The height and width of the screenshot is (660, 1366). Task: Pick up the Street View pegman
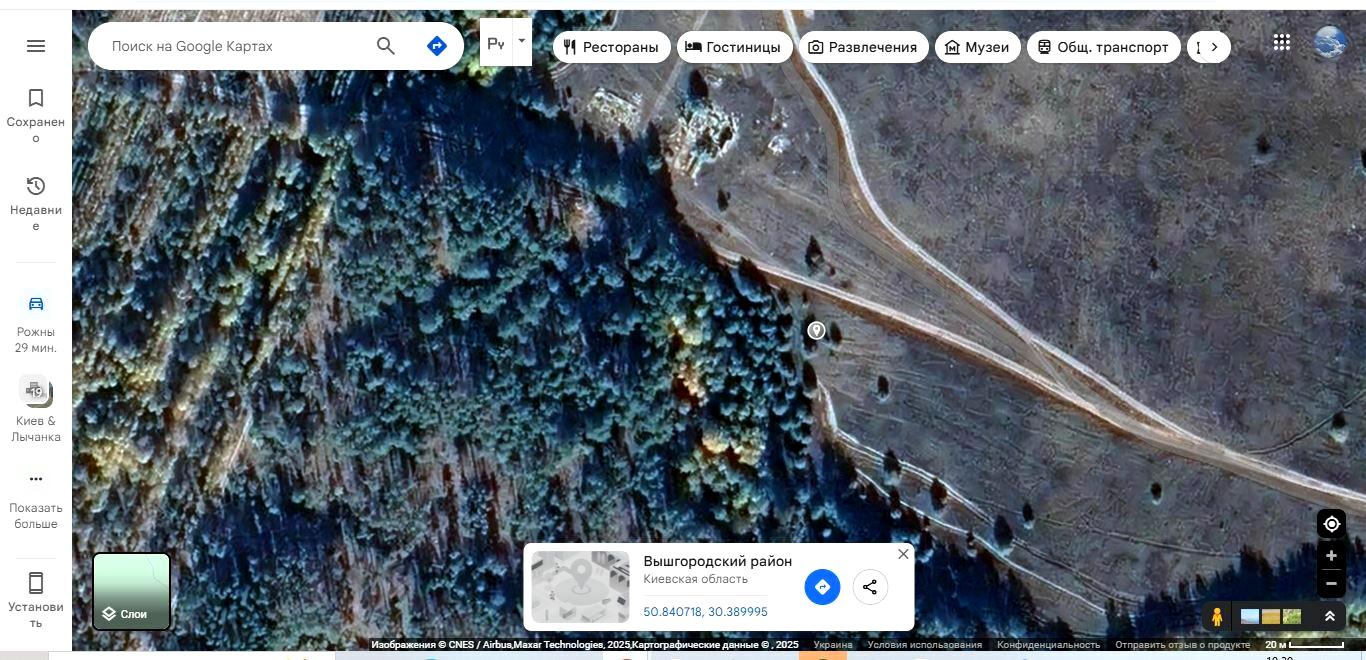1217,617
